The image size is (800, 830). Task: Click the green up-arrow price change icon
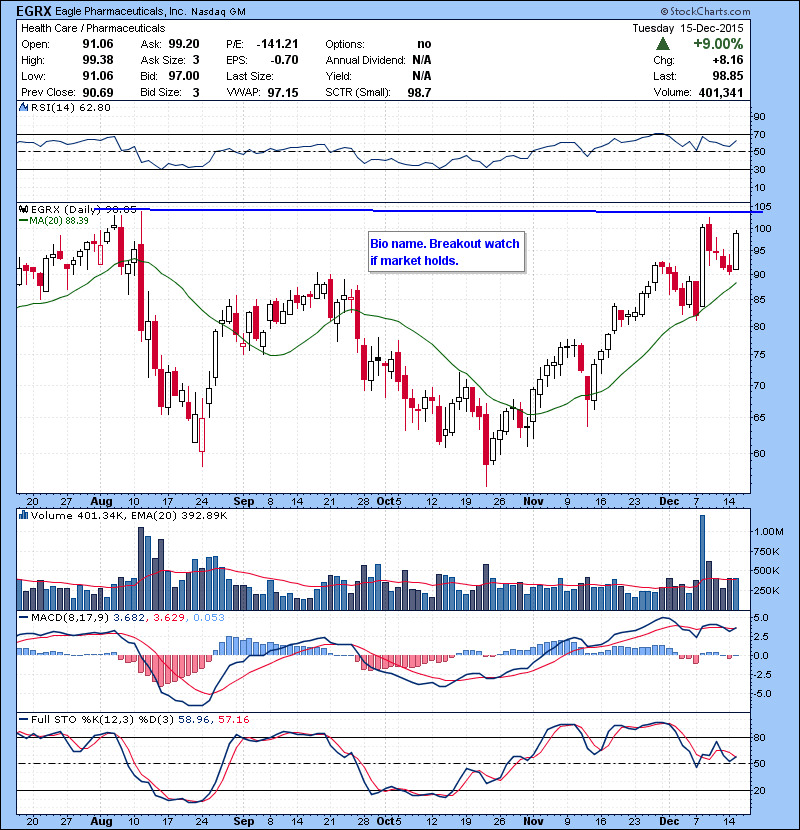(663, 43)
